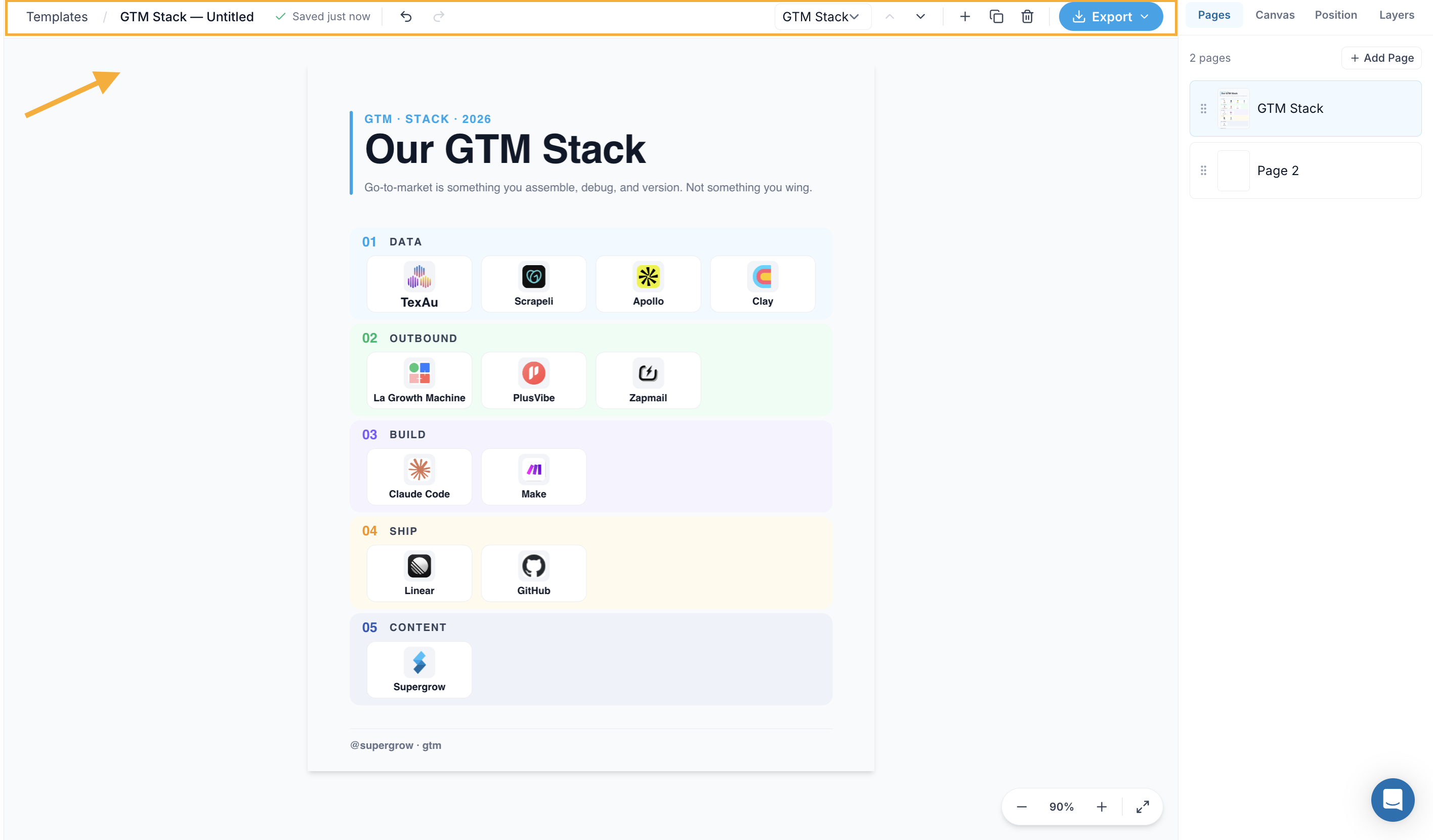Select the Supergrow logo icon
The image size is (1433, 840).
(419, 662)
